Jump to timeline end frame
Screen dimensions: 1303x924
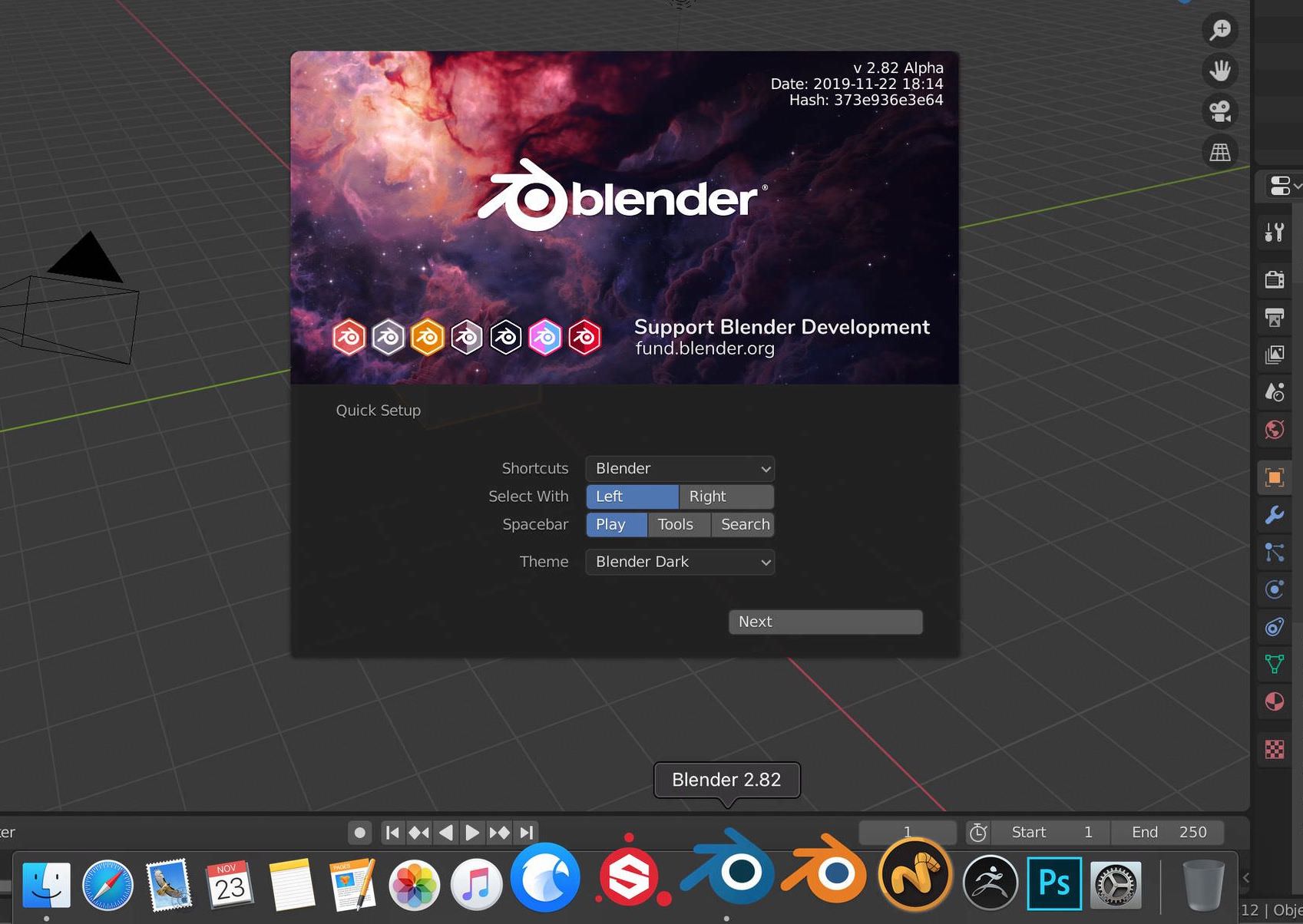[526, 833]
